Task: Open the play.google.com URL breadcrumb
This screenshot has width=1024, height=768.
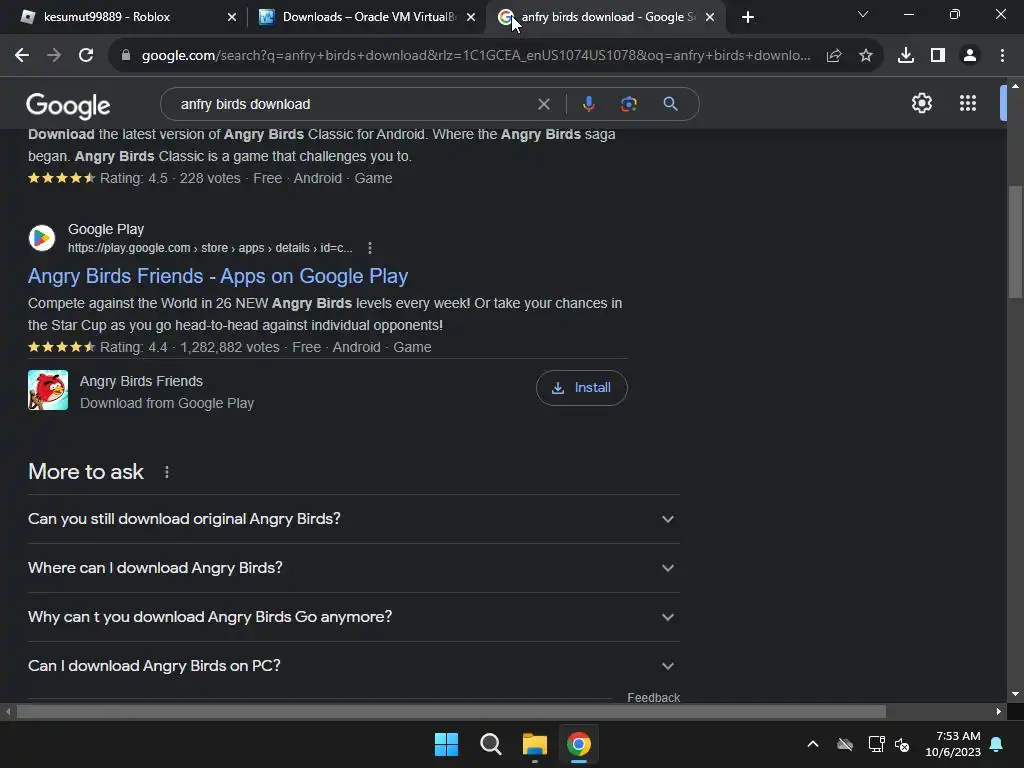Action: pos(210,248)
